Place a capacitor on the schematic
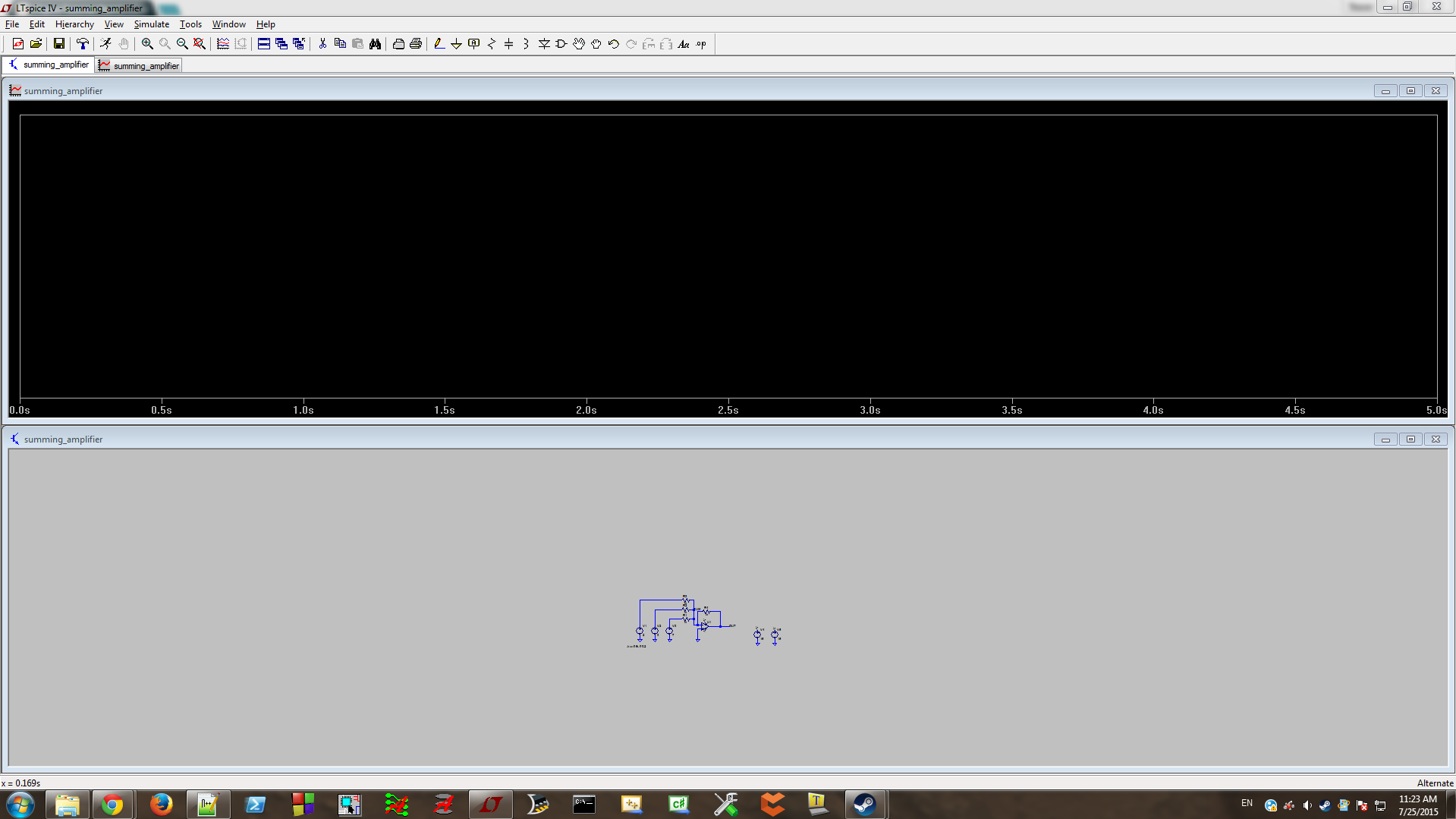1456x819 pixels. (x=508, y=43)
